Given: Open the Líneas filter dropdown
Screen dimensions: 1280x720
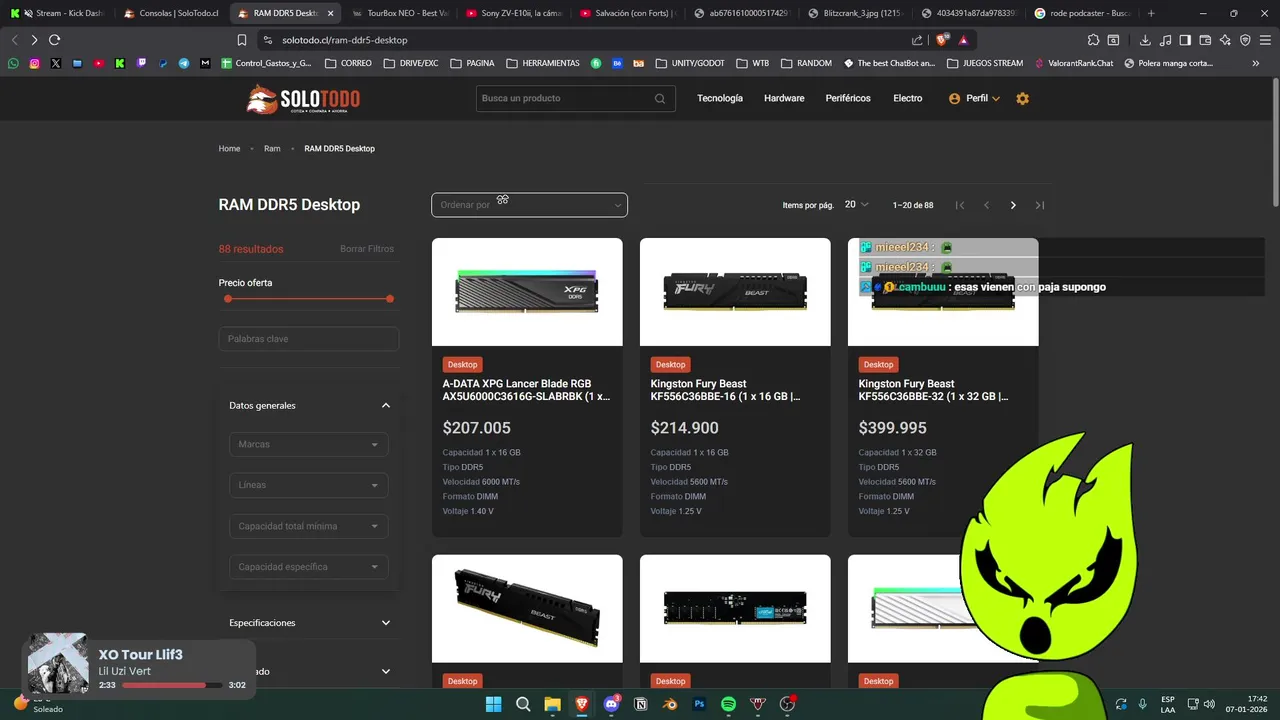Looking at the screenshot, I should (309, 485).
